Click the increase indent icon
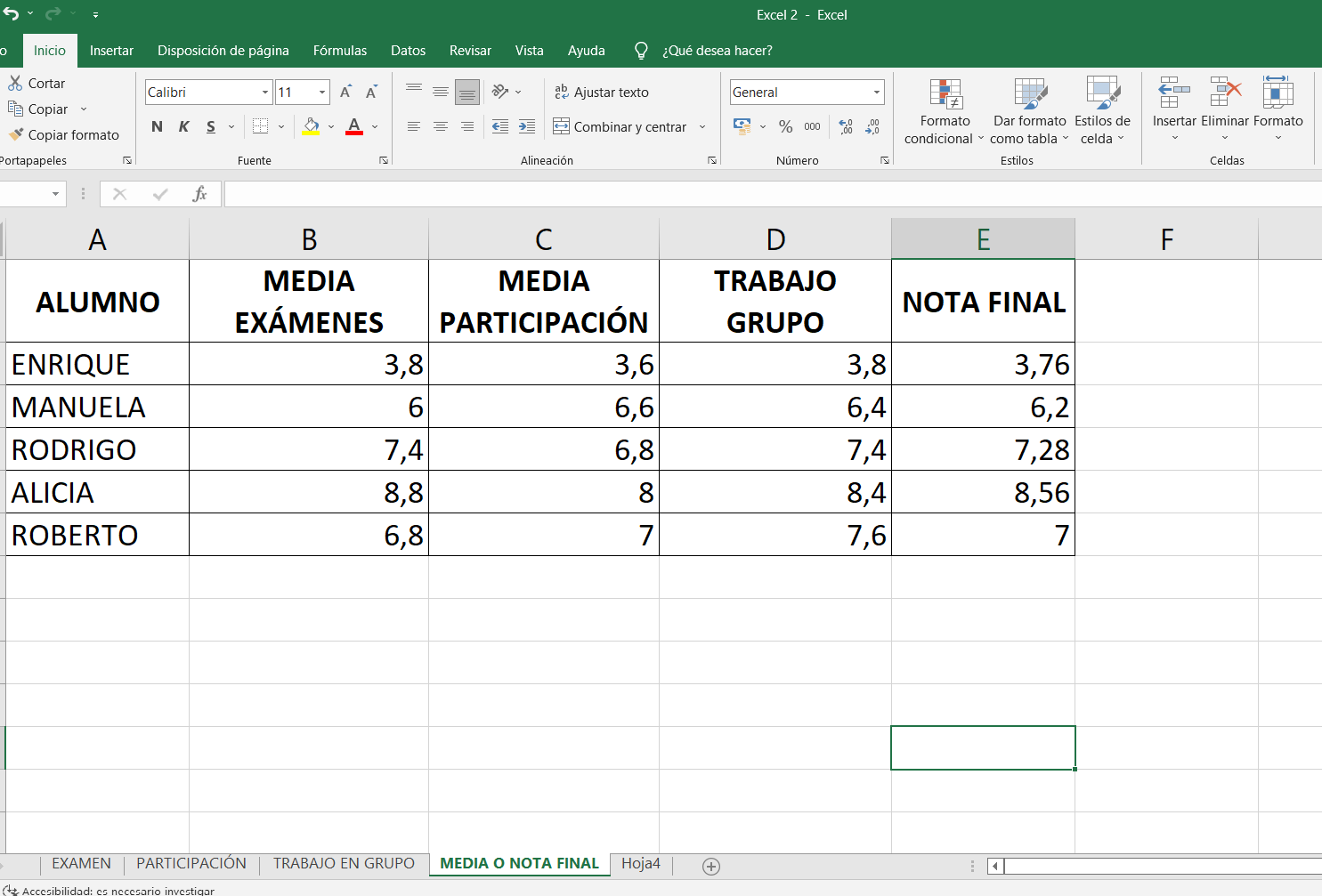 [x=527, y=126]
